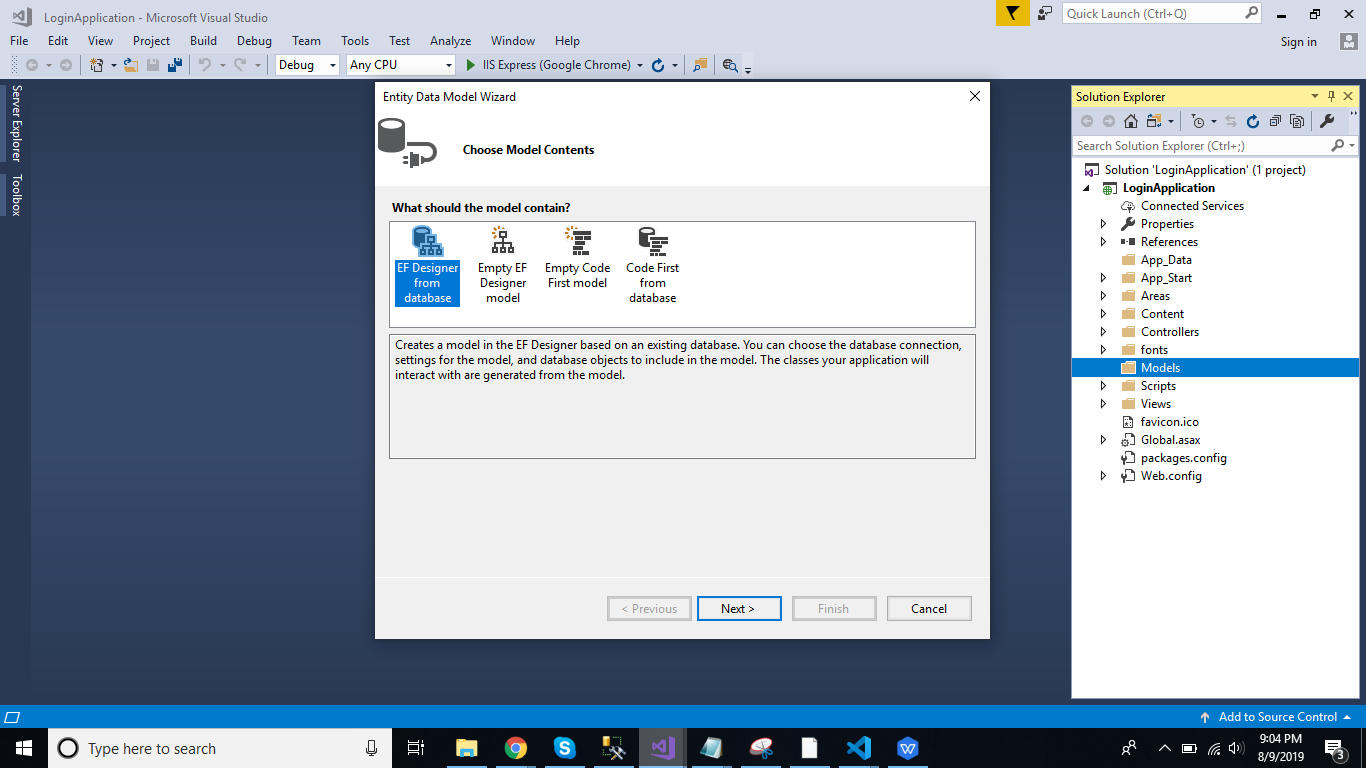This screenshot has width=1366, height=768.
Task: Open the Tools menu
Action: 355,41
